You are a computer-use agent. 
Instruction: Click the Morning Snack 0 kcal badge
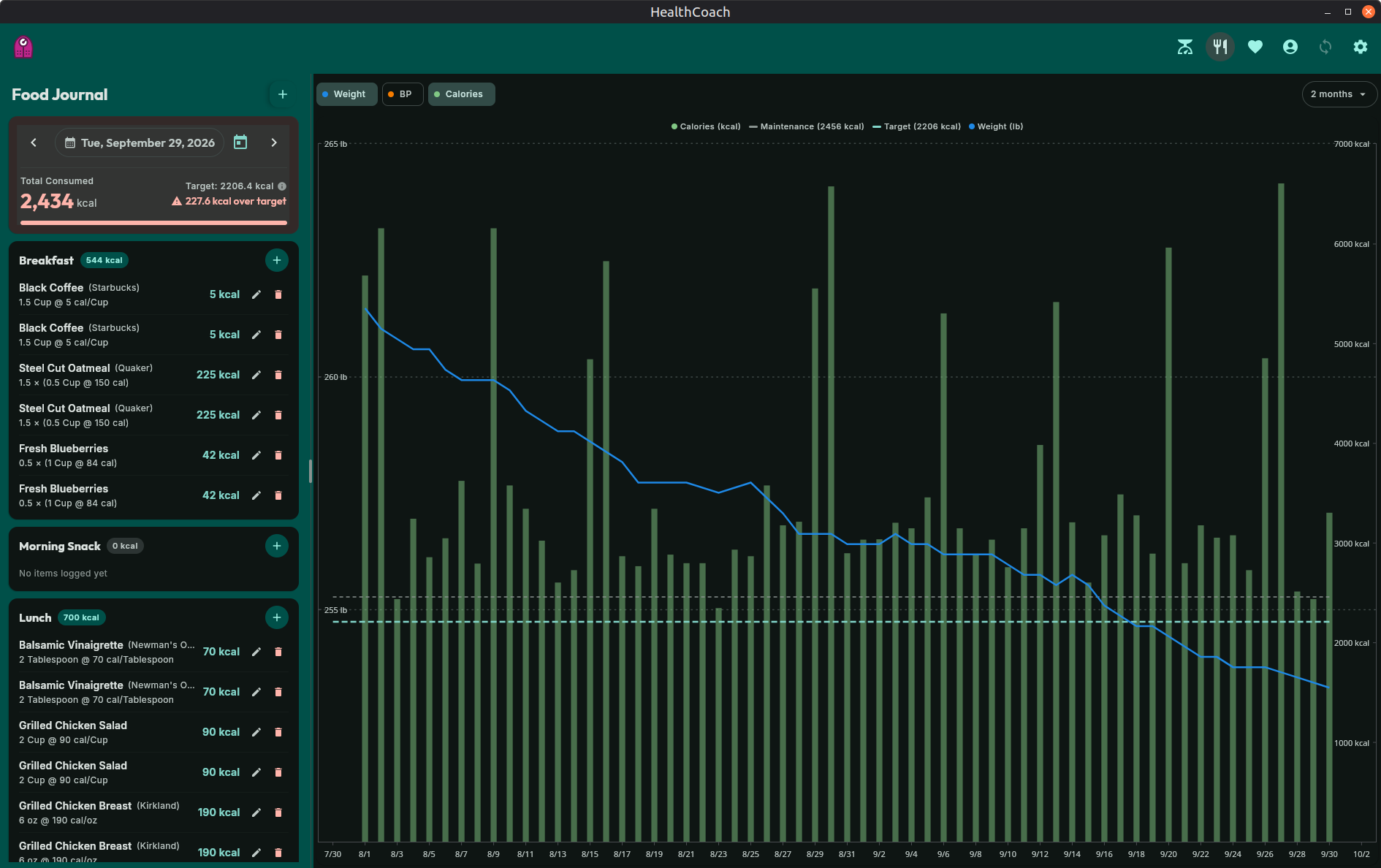(x=125, y=546)
